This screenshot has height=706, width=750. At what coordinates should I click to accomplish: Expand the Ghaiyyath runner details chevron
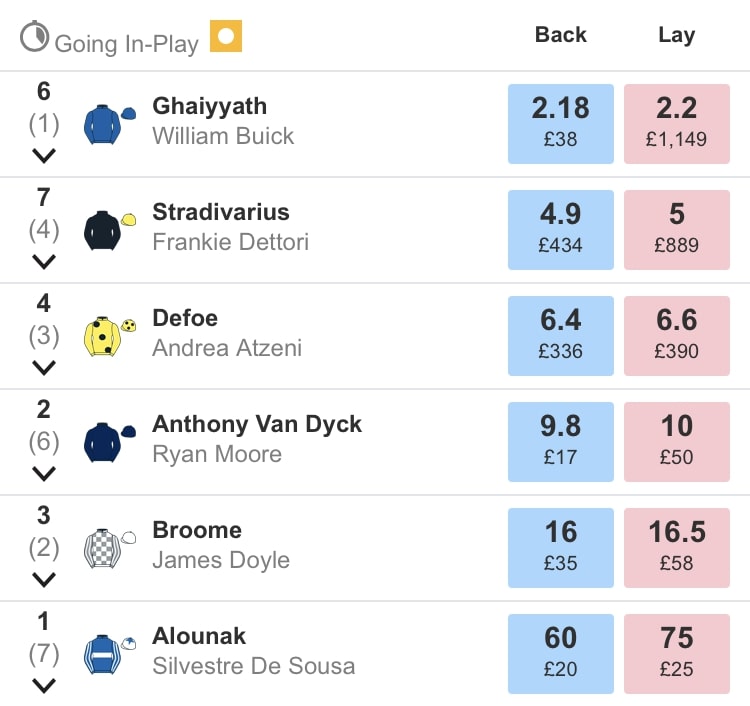(x=43, y=156)
